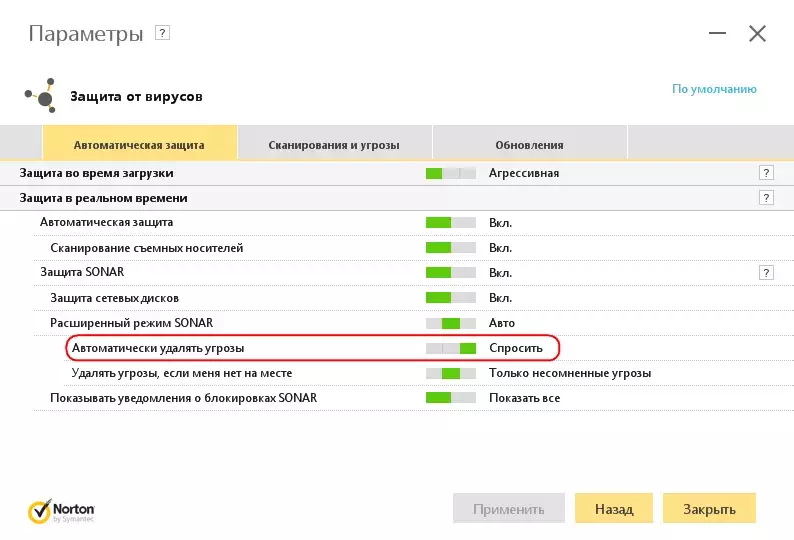Screen dimensions: 794x540
Task: Click the Спросить value text
Action: click(515, 348)
